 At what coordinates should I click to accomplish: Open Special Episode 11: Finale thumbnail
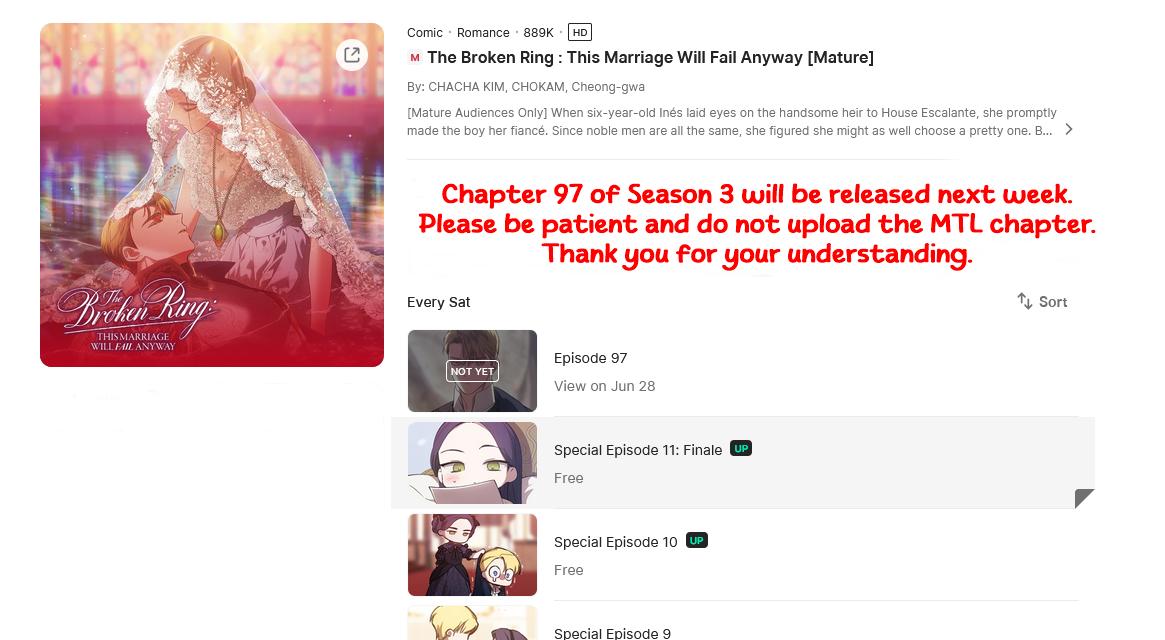(x=472, y=463)
